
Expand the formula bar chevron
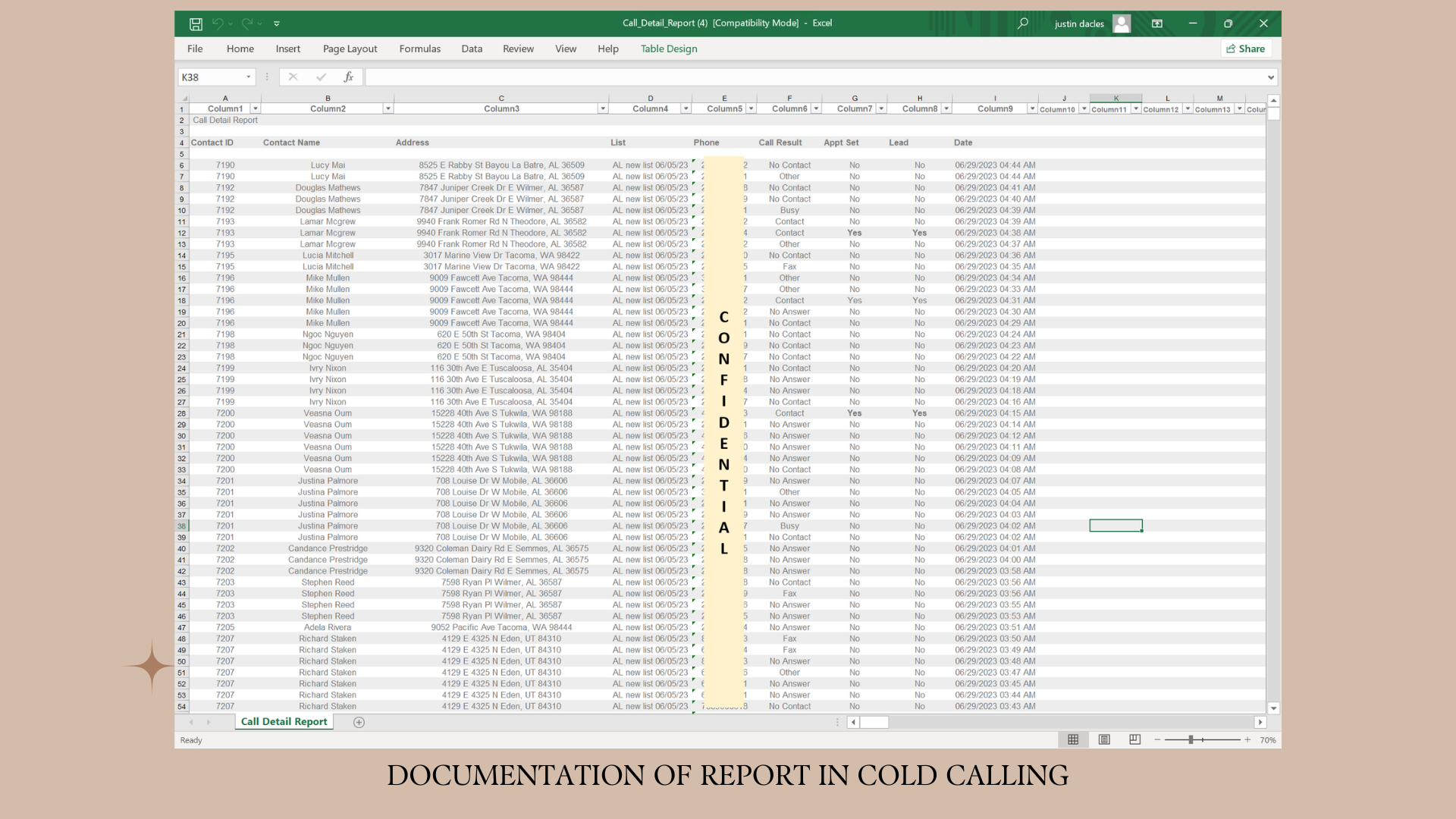point(1271,77)
